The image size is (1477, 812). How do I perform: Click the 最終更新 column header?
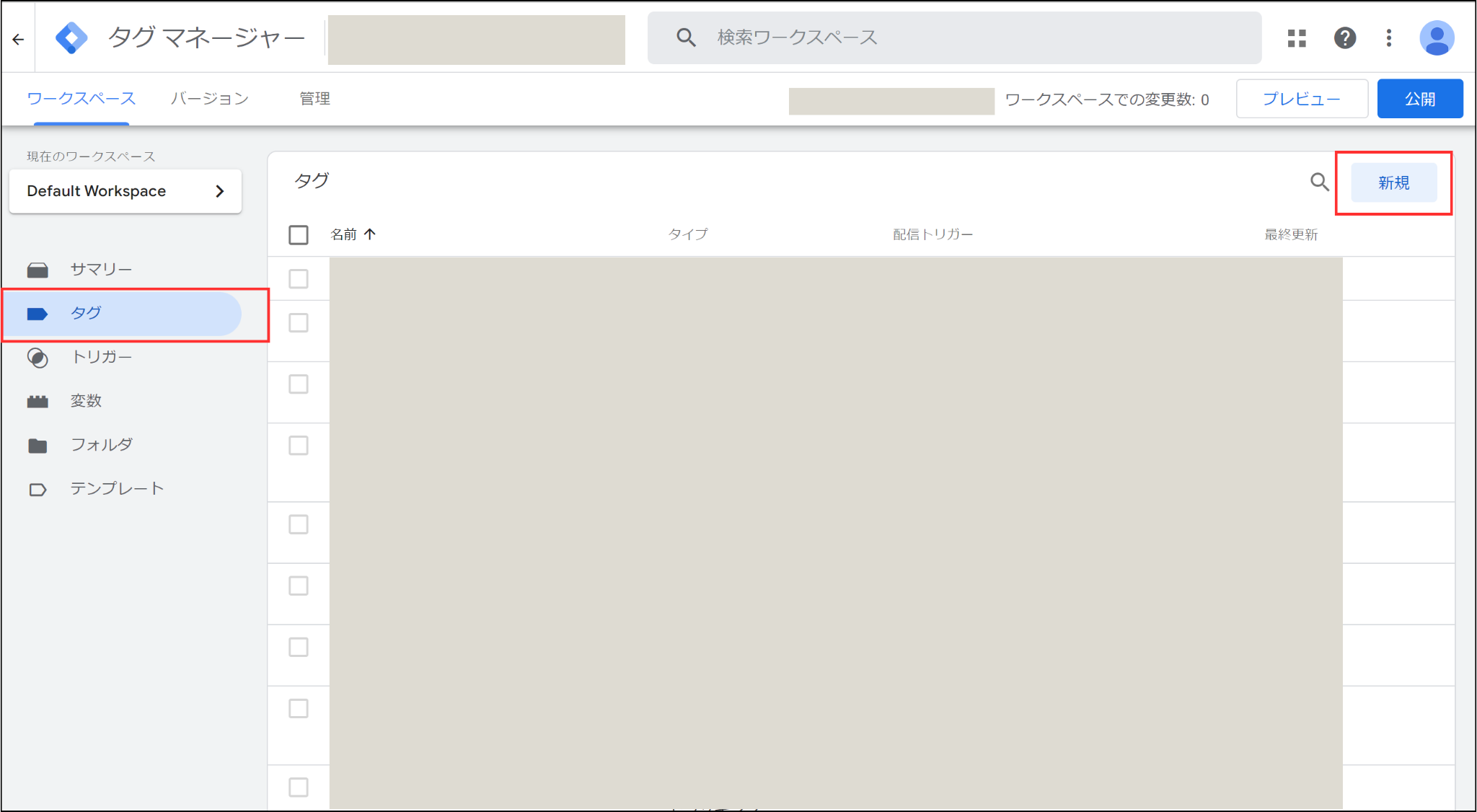pyautogui.click(x=1291, y=234)
